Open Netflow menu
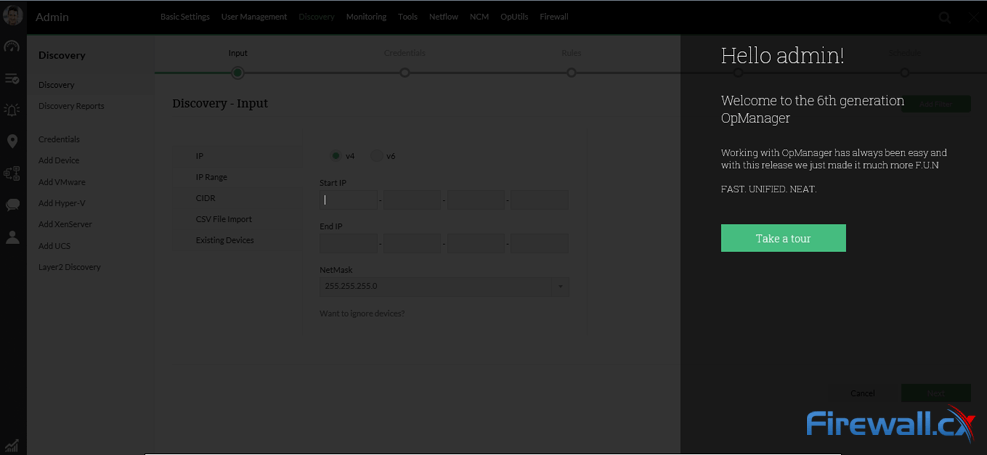The height and width of the screenshot is (455, 987). pyautogui.click(x=444, y=17)
